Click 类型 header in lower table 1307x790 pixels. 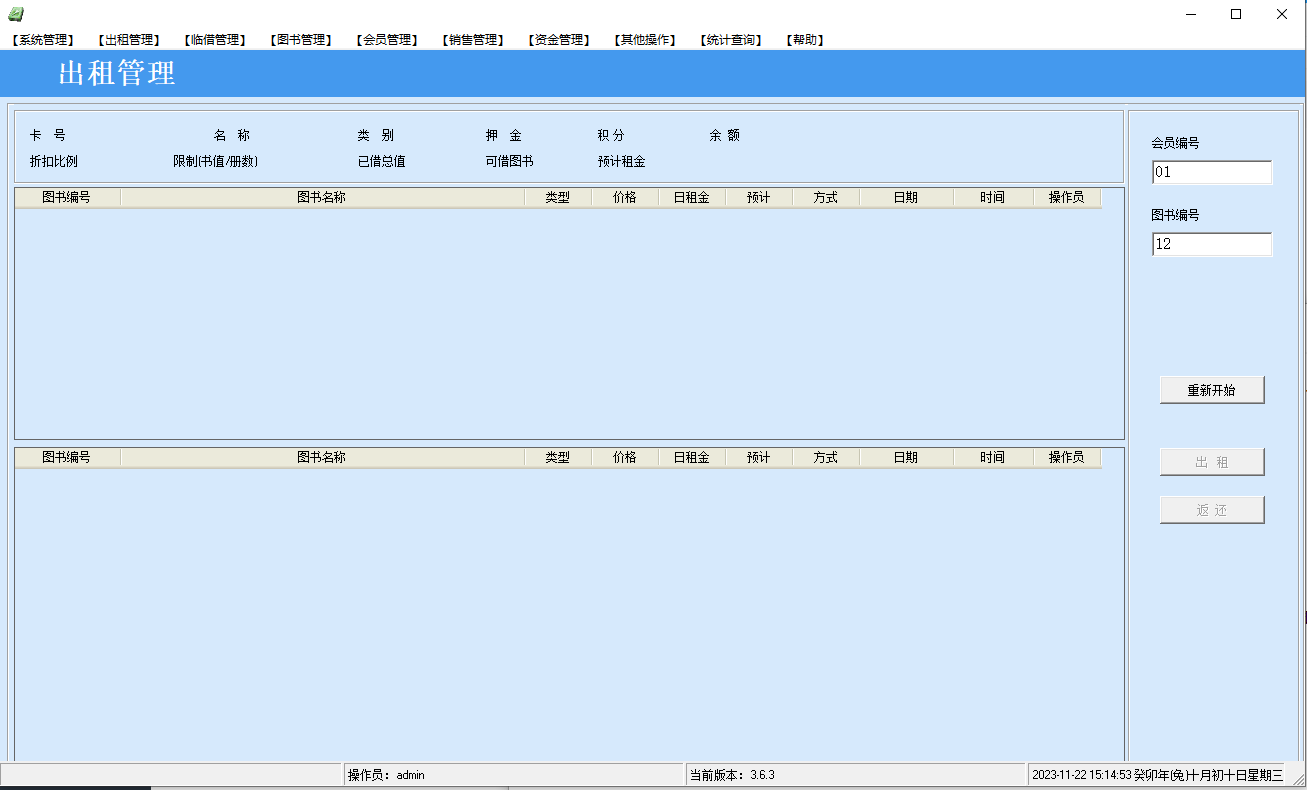click(x=558, y=457)
